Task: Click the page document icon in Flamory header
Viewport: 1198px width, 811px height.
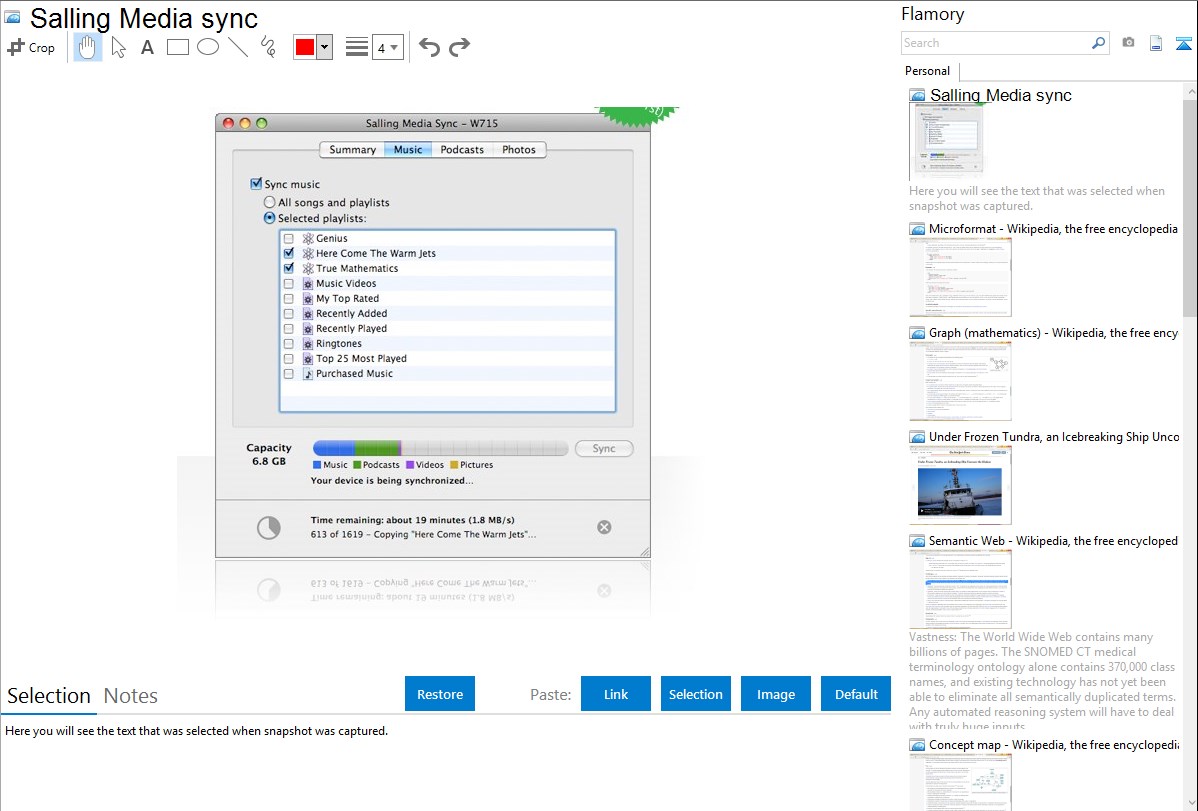Action: point(1156,43)
